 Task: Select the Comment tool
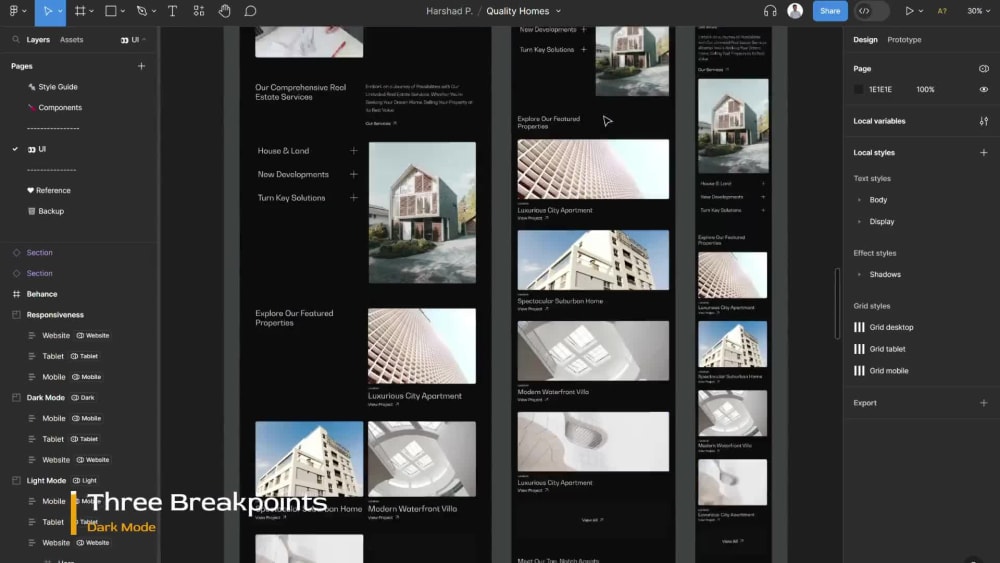(x=251, y=11)
